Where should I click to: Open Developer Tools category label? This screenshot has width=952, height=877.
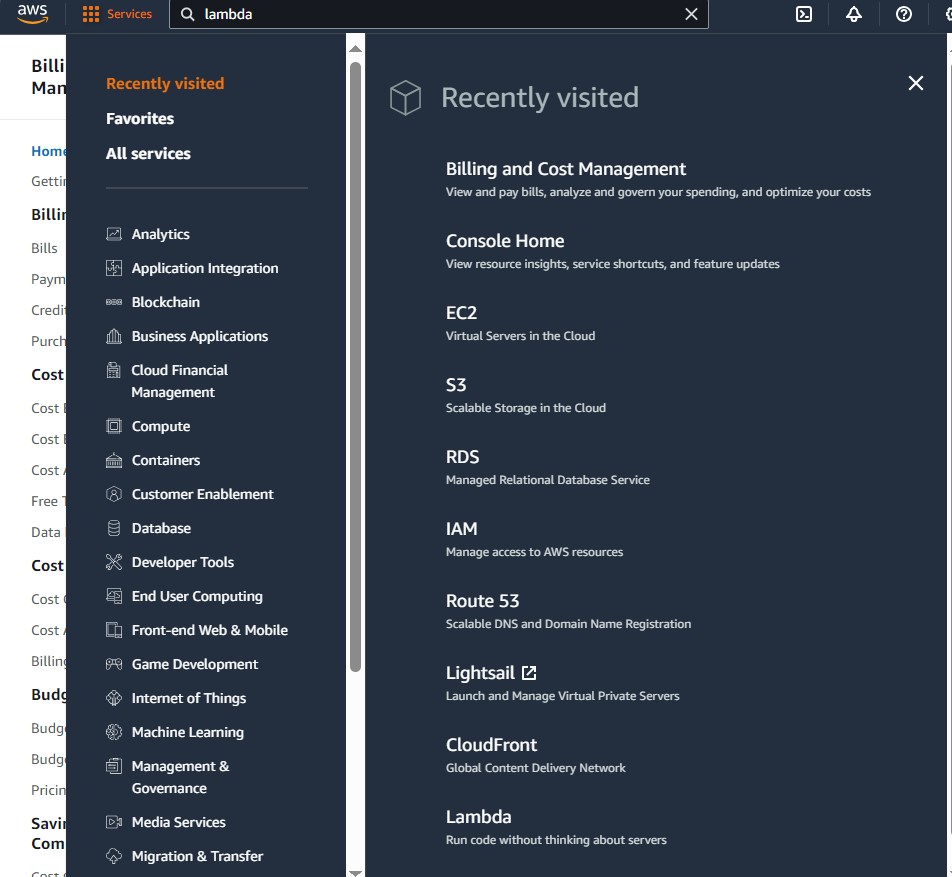pyautogui.click(x=183, y=562)
